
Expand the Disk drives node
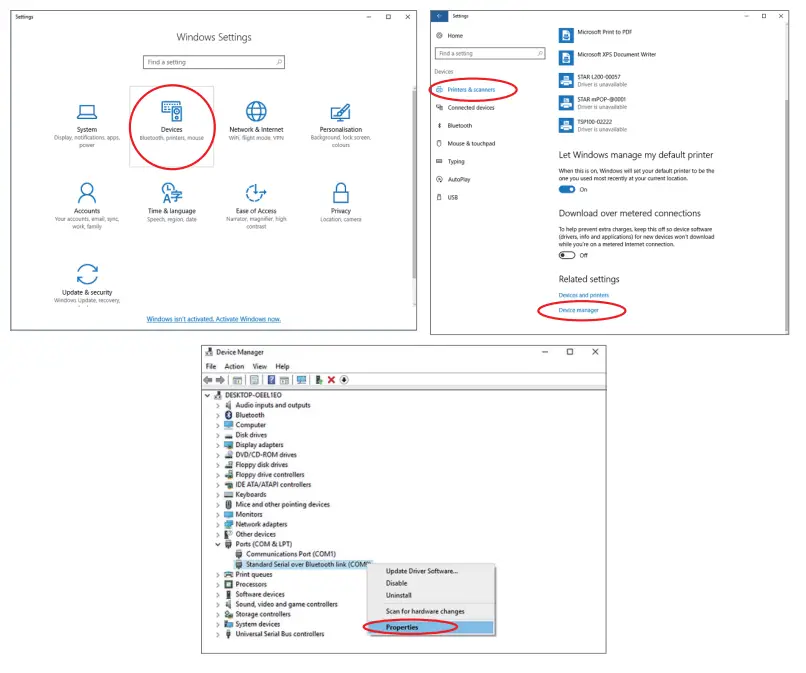[218, 435]
